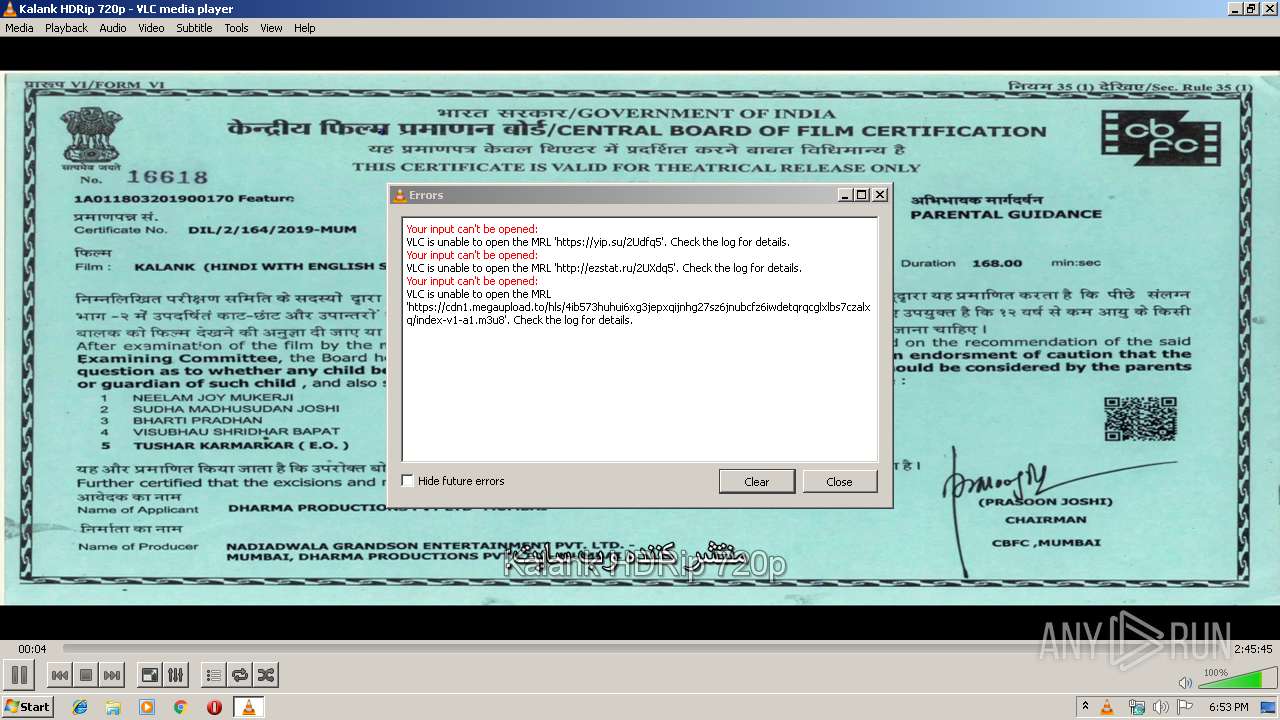This screenshot has width=1280, height=720.
Task: Show hidden system tray icons
Action: coord(1085,707)
